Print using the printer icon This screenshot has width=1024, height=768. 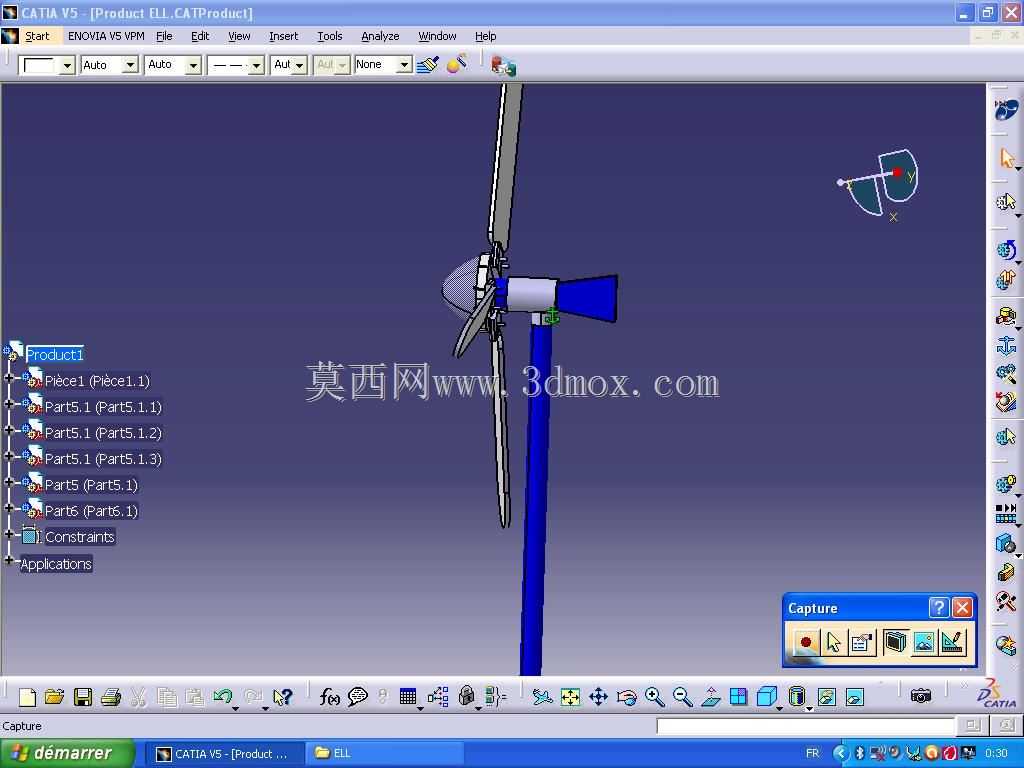click(x=110, y=697)
